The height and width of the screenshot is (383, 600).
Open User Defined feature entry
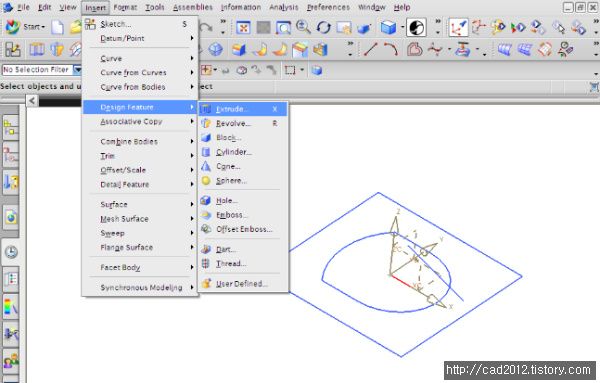click(x=243, y=284)
